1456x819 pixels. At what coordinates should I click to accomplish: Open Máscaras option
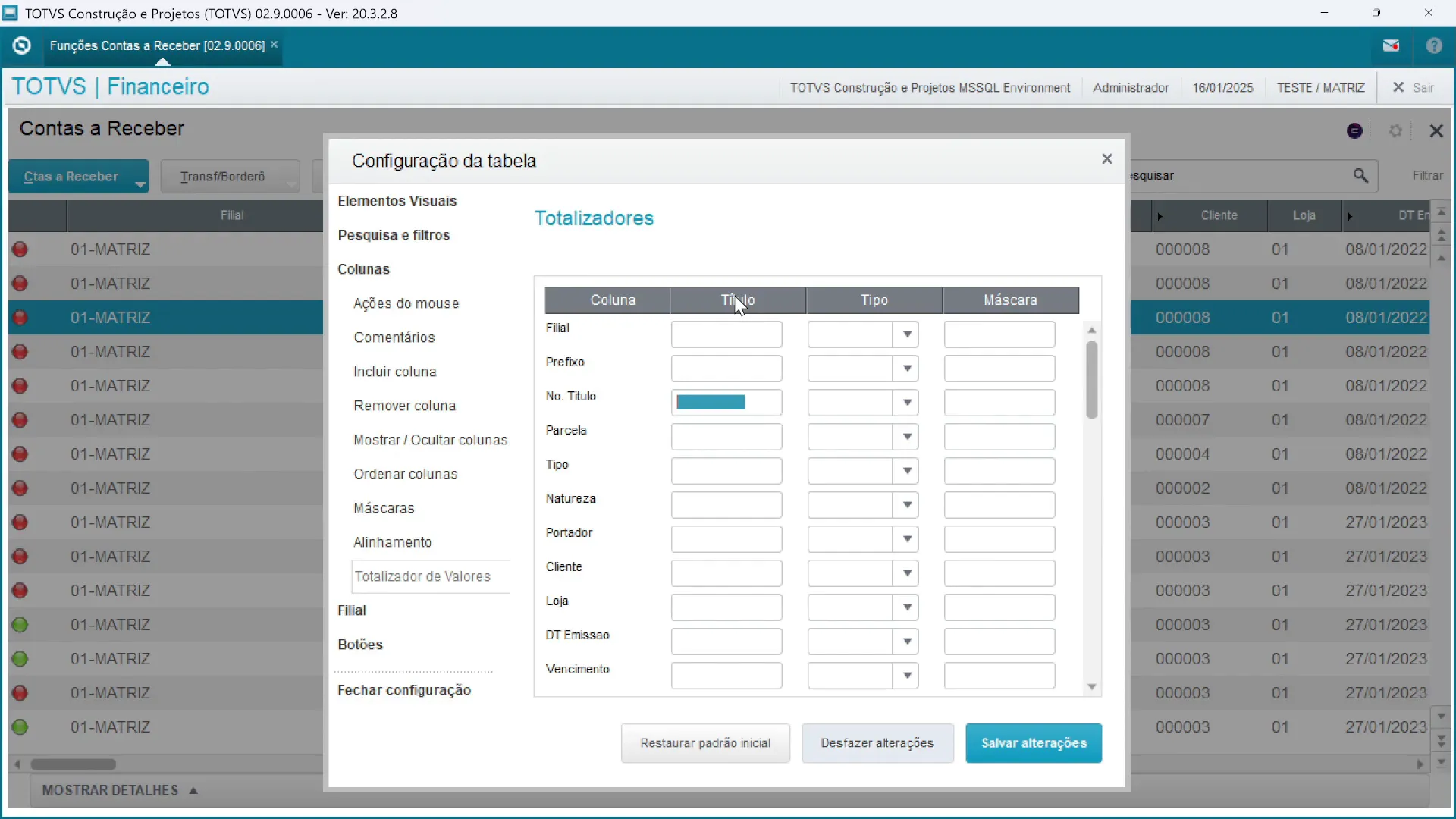pos(384,508)
